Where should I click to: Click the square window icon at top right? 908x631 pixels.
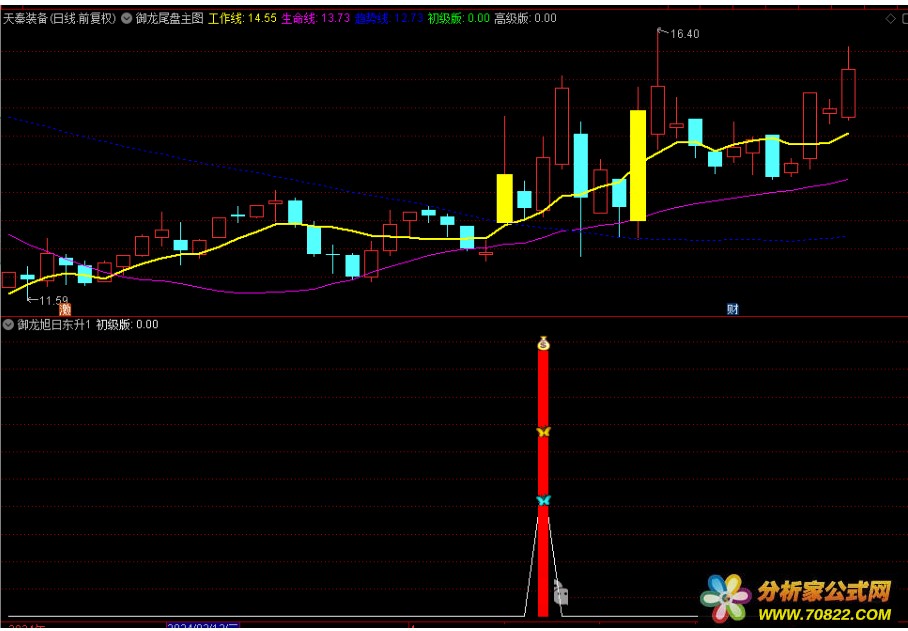[904, 19]
